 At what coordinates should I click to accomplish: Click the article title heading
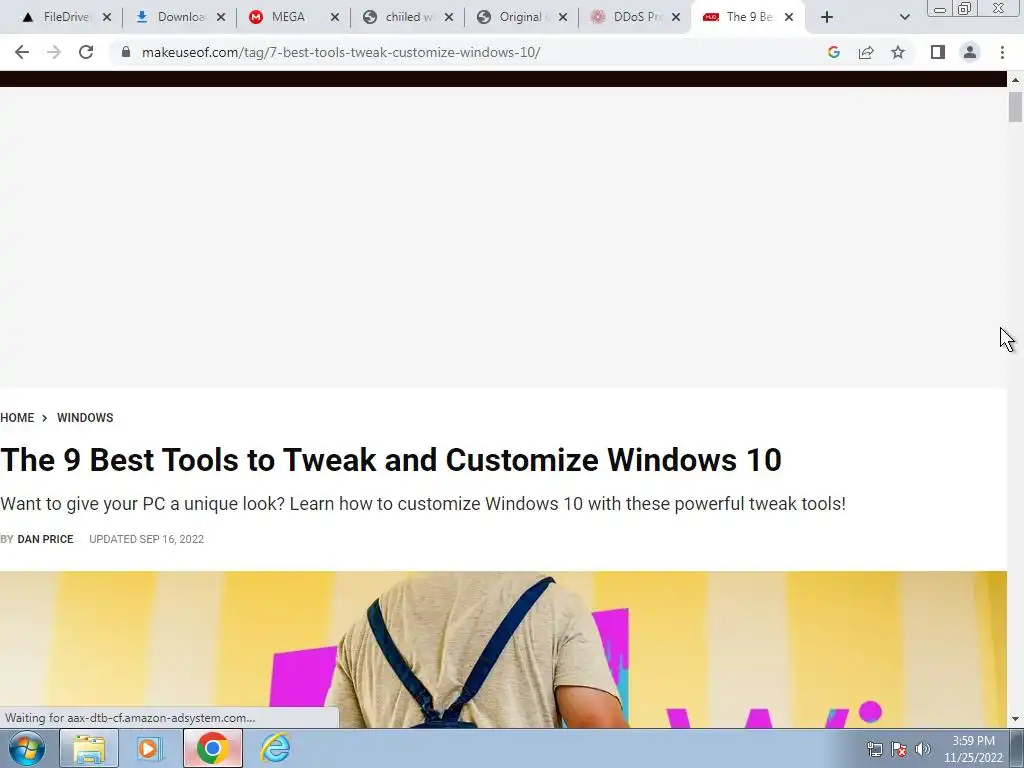click(391, 460)
